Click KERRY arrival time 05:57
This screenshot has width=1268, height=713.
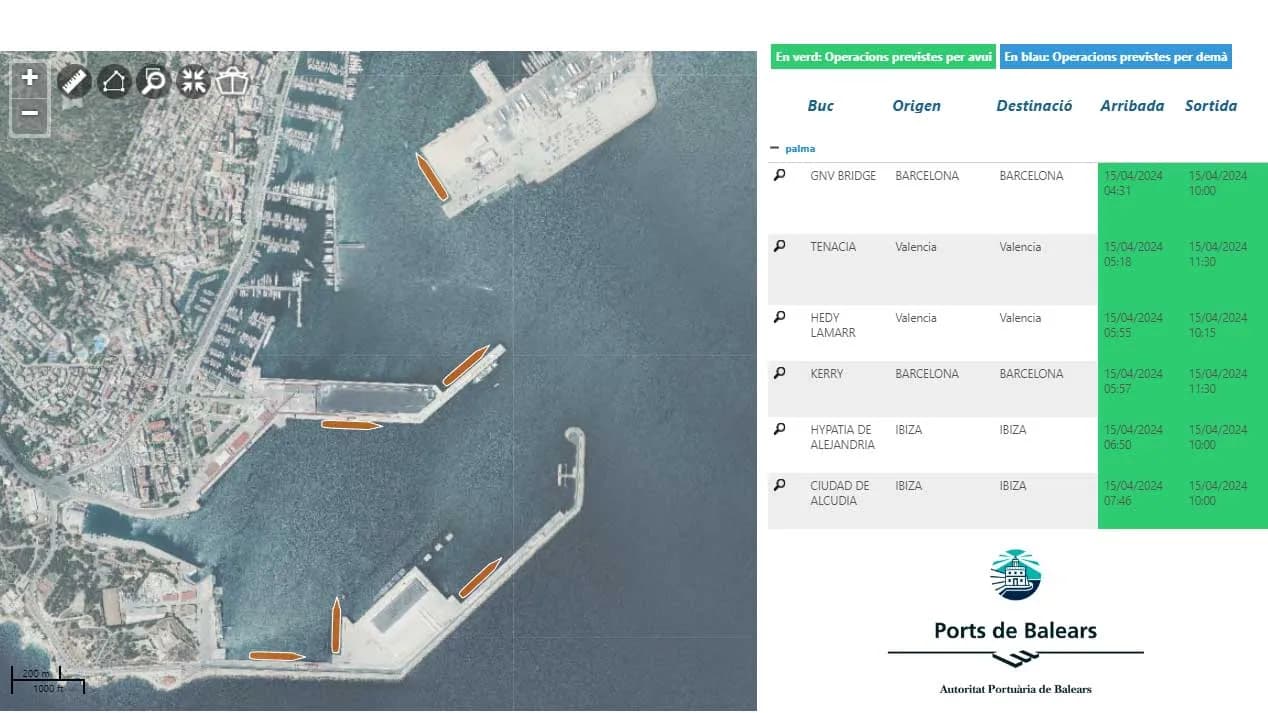pyautogui.click(x=1117, y=389)
